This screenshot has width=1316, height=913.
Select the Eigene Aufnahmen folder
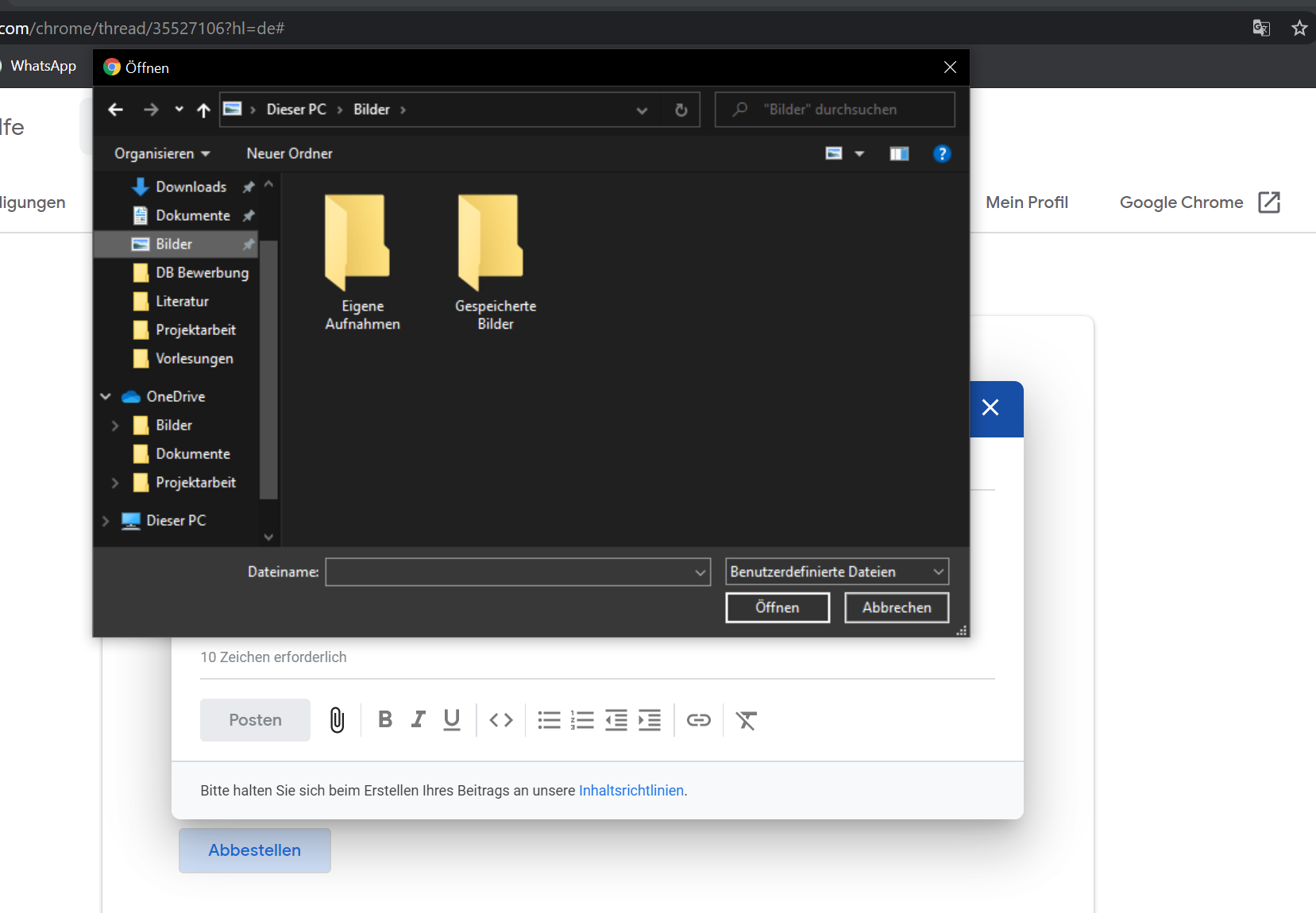[362, 262]
